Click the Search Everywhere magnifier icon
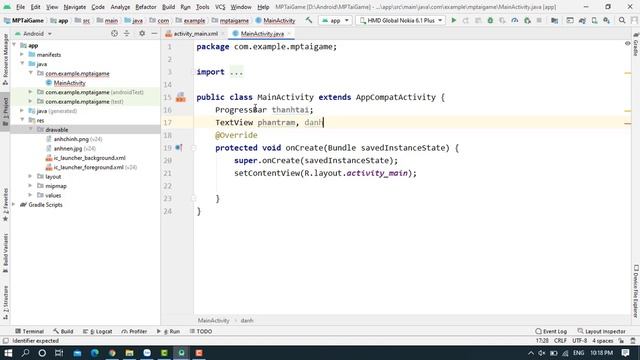Image resolution: width=640 pixels, height=360 pixels. (x=622, y=20)
